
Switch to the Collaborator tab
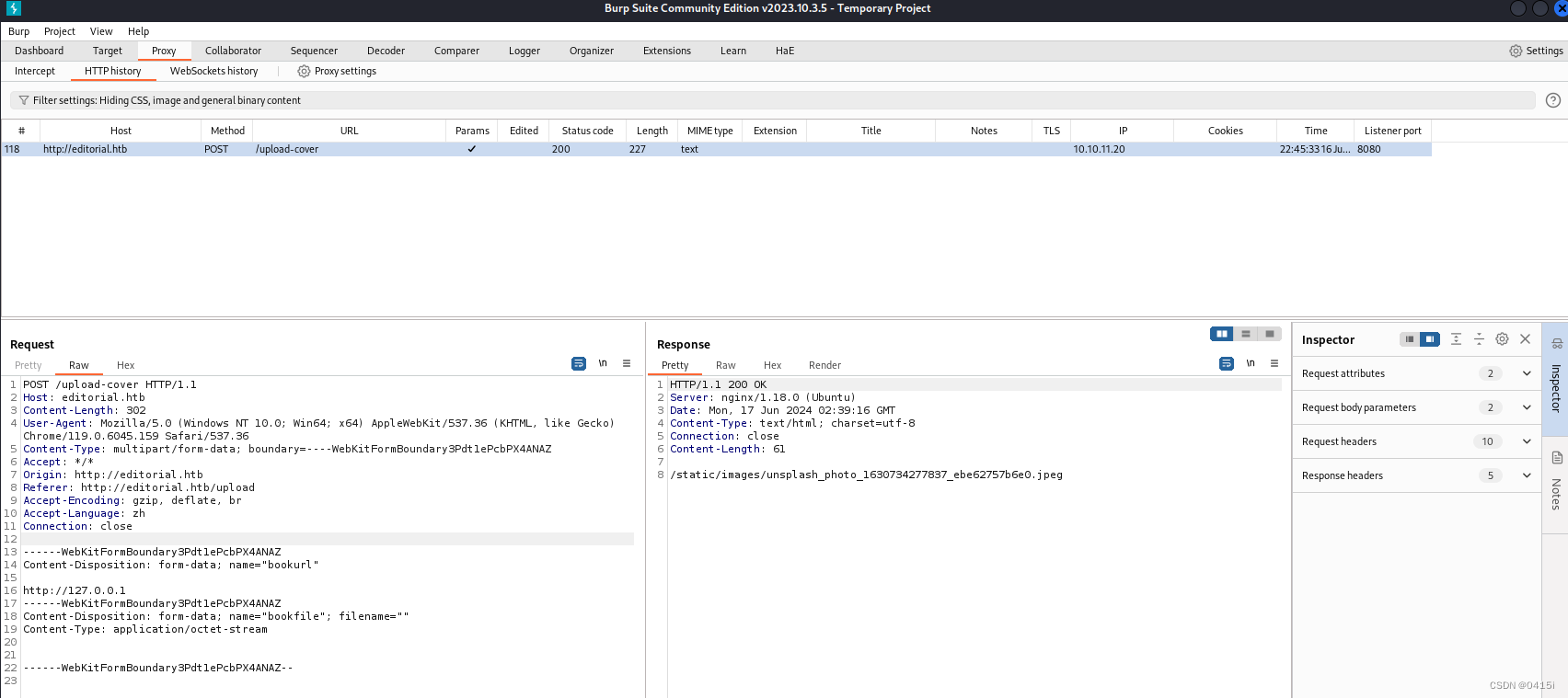coord(233,51)
